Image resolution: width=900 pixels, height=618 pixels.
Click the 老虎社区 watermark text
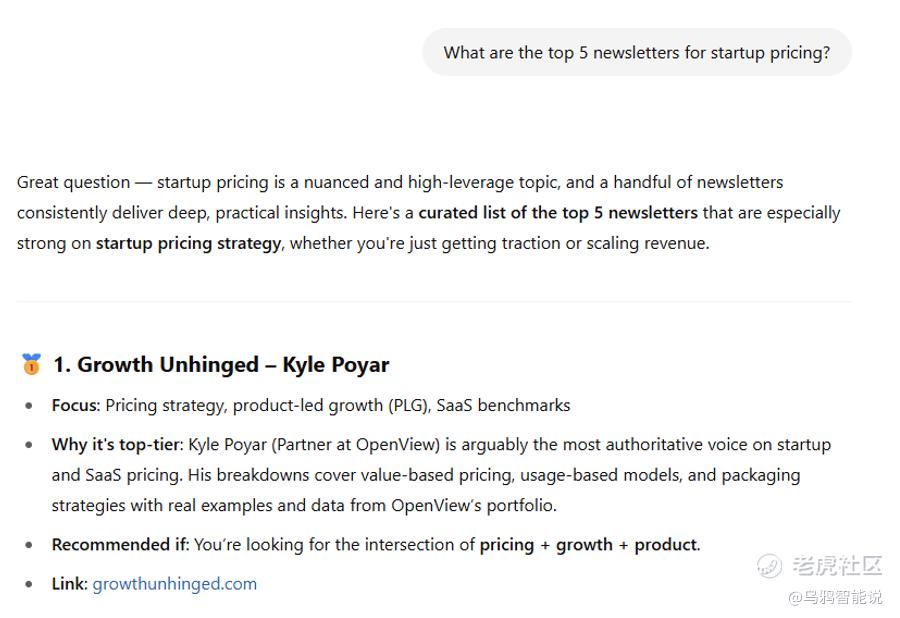[837, 566]
